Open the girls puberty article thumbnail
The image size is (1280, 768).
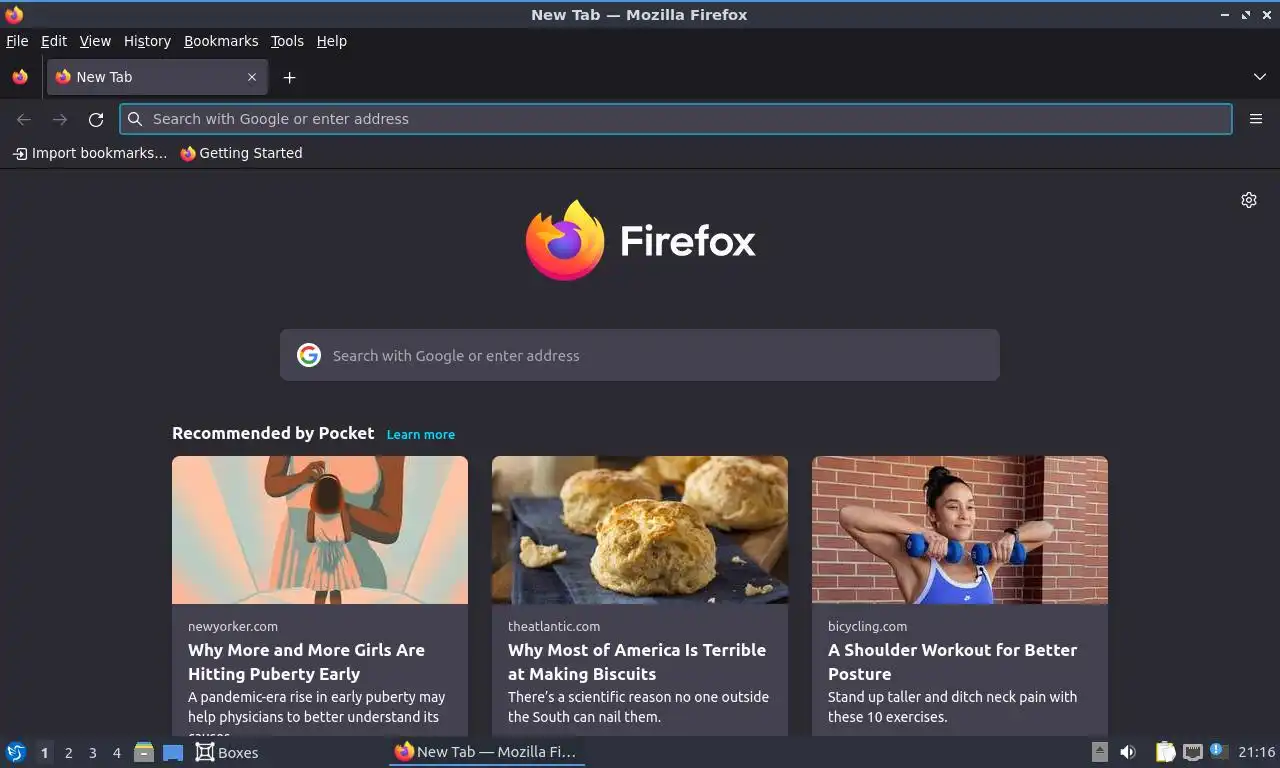click(x=320, y=530)
